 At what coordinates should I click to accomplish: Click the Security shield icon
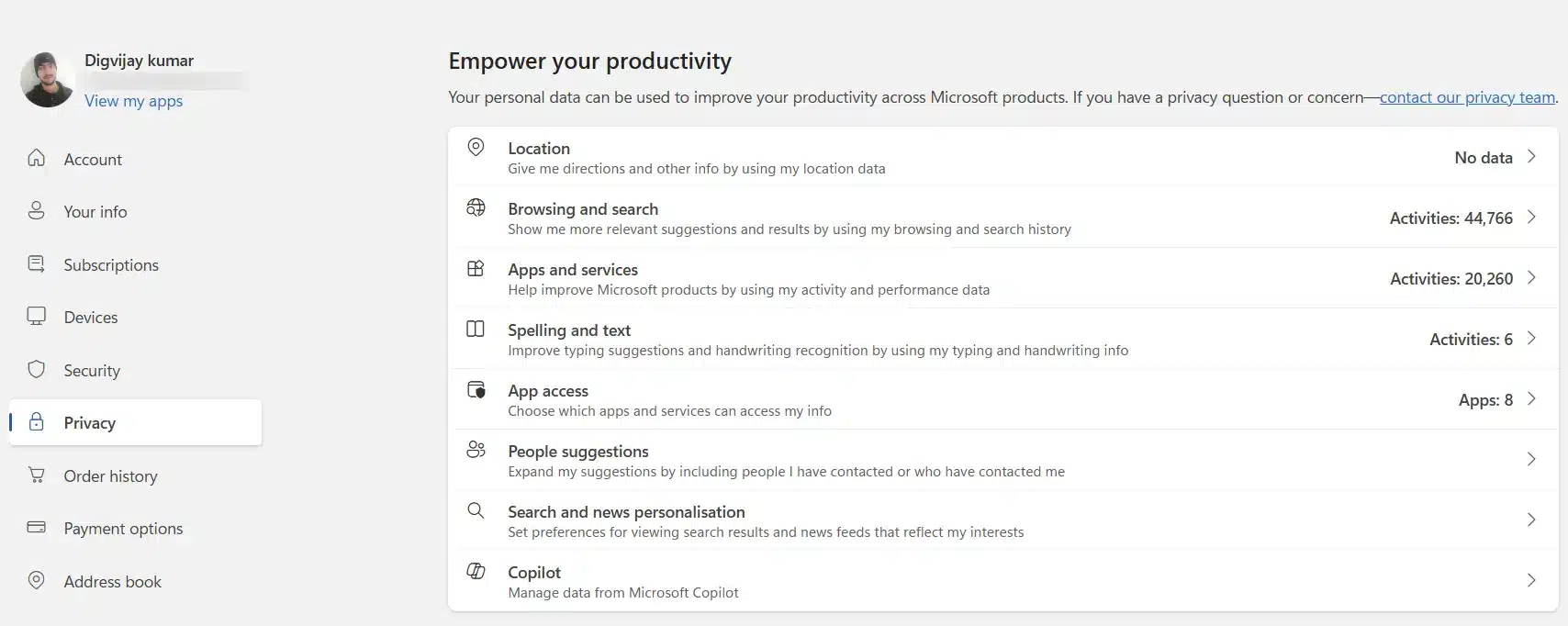(36, 369)
